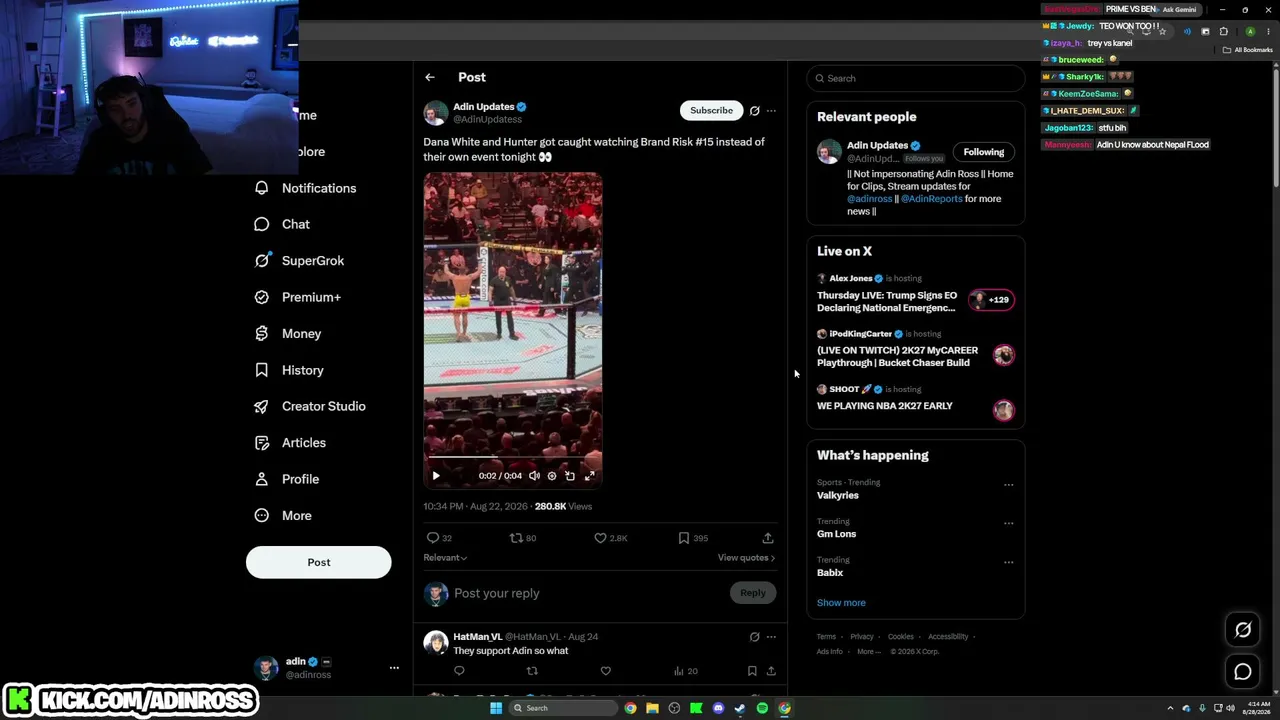
Task: Seek on the video progress bar
Action: tap(512, 458)
